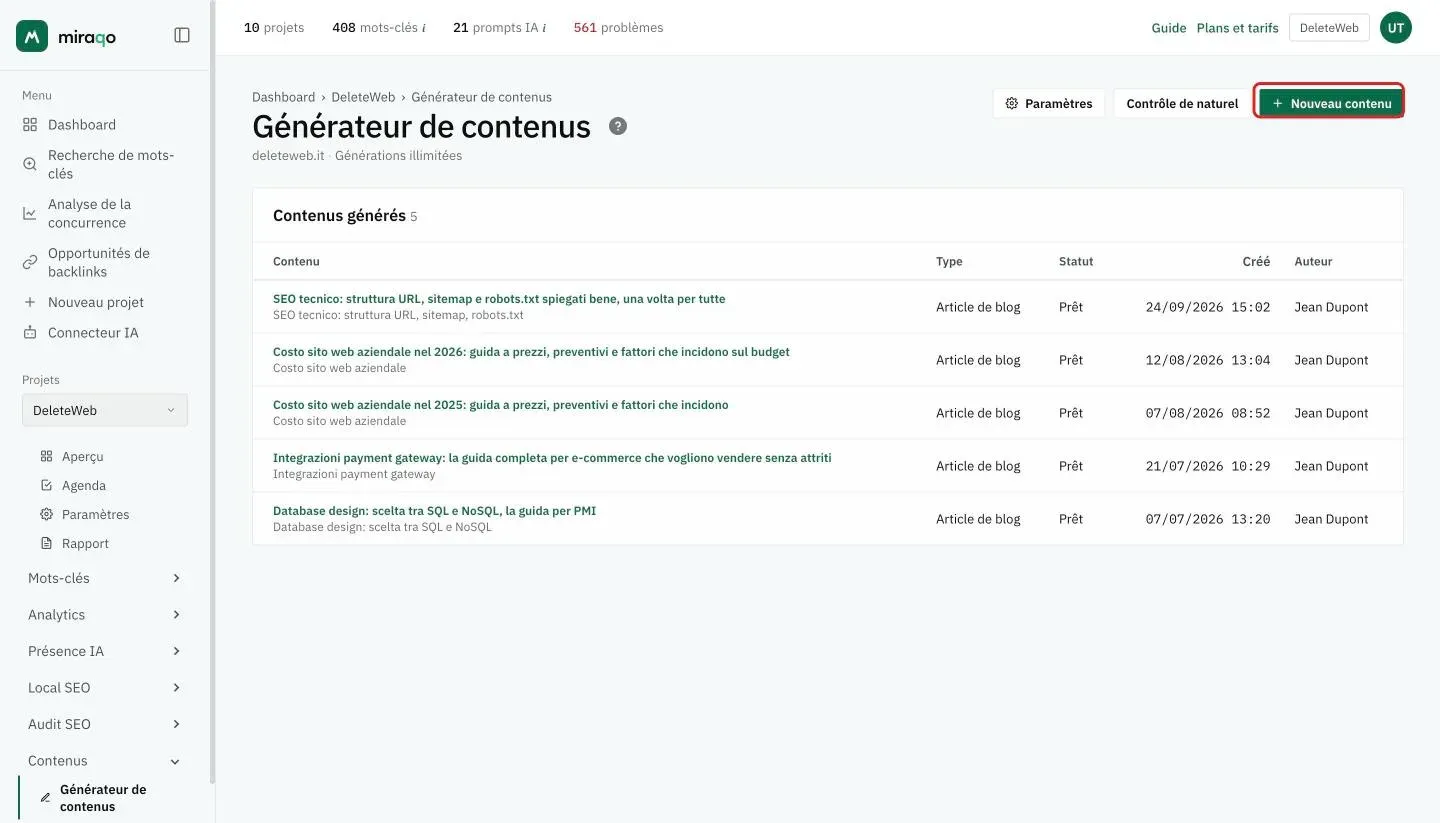Collapse the Contenus section

(105, 761)
